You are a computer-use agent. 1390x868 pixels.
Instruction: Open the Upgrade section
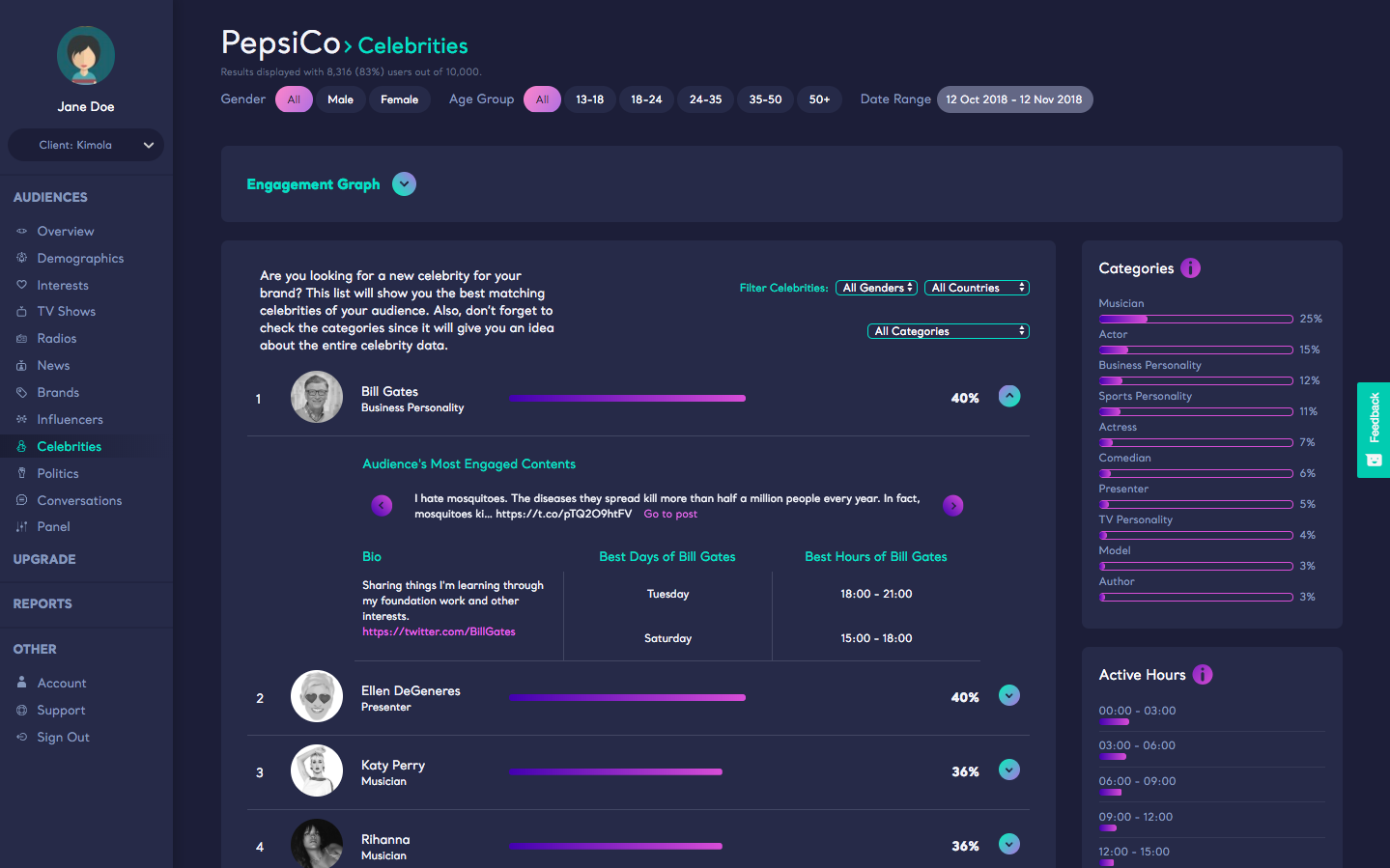tap(44, 559)
